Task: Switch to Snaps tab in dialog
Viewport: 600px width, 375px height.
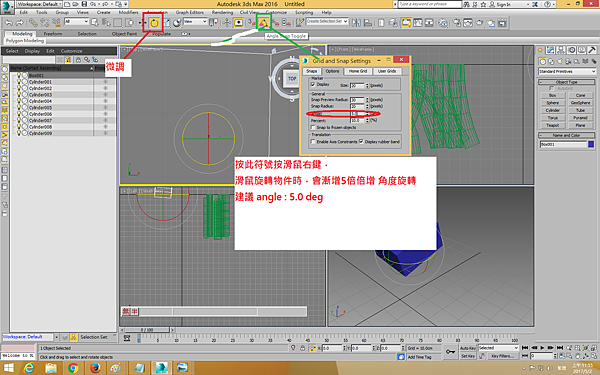Action: 311,71
